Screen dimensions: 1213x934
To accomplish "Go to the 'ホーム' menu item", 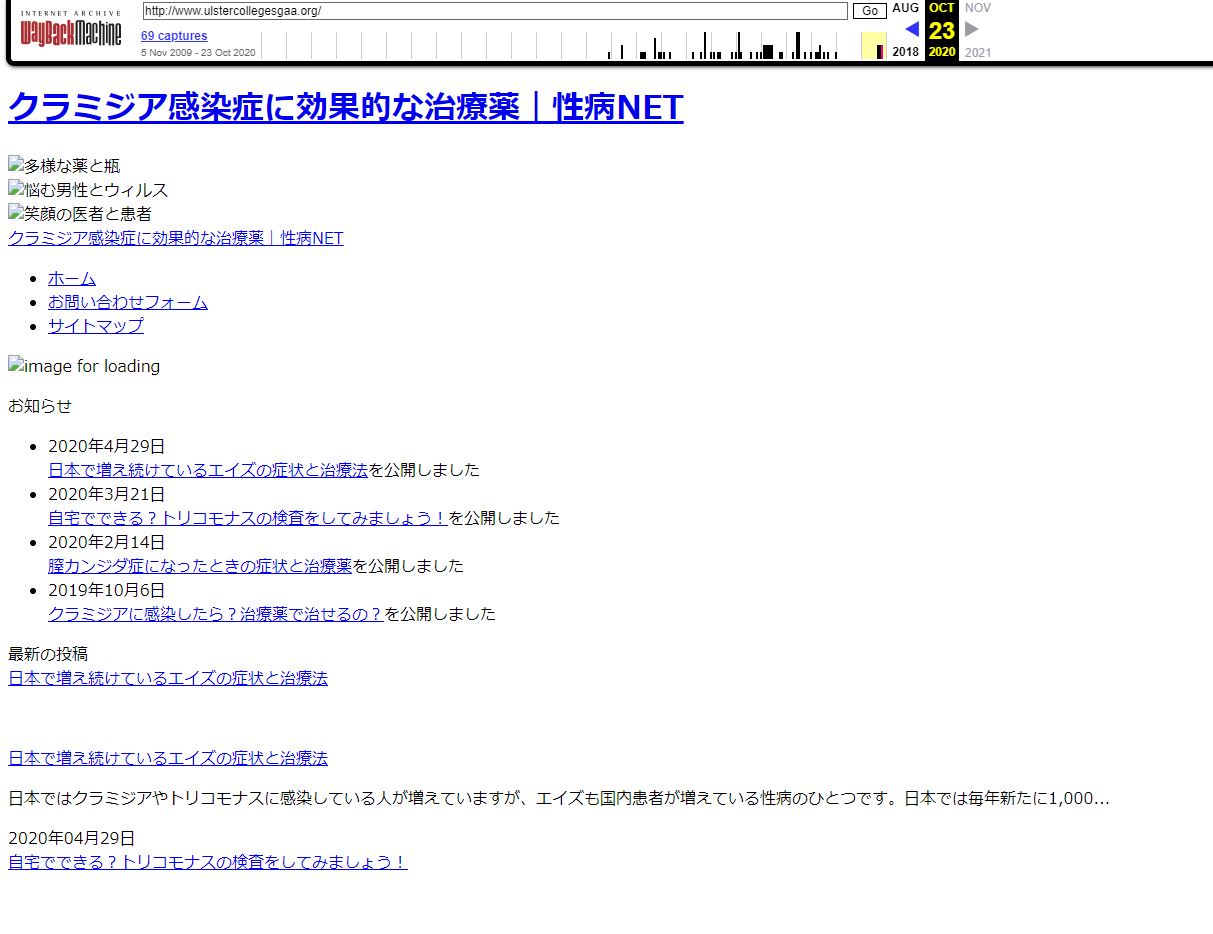I will point(72,278).
